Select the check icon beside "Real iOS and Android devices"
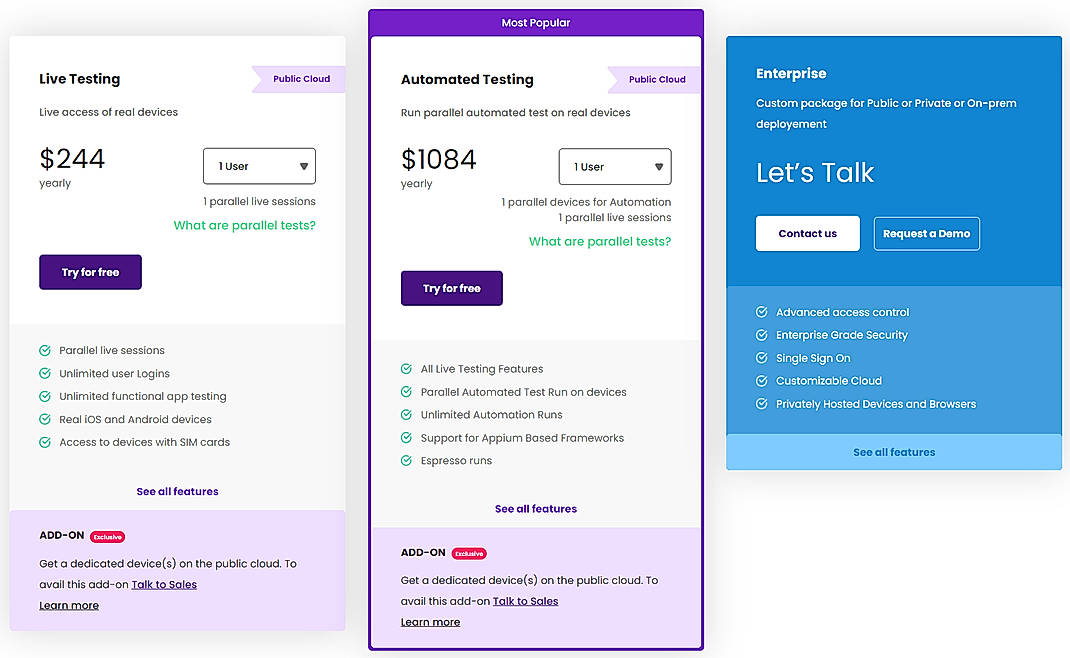 [x=44, y=419]
